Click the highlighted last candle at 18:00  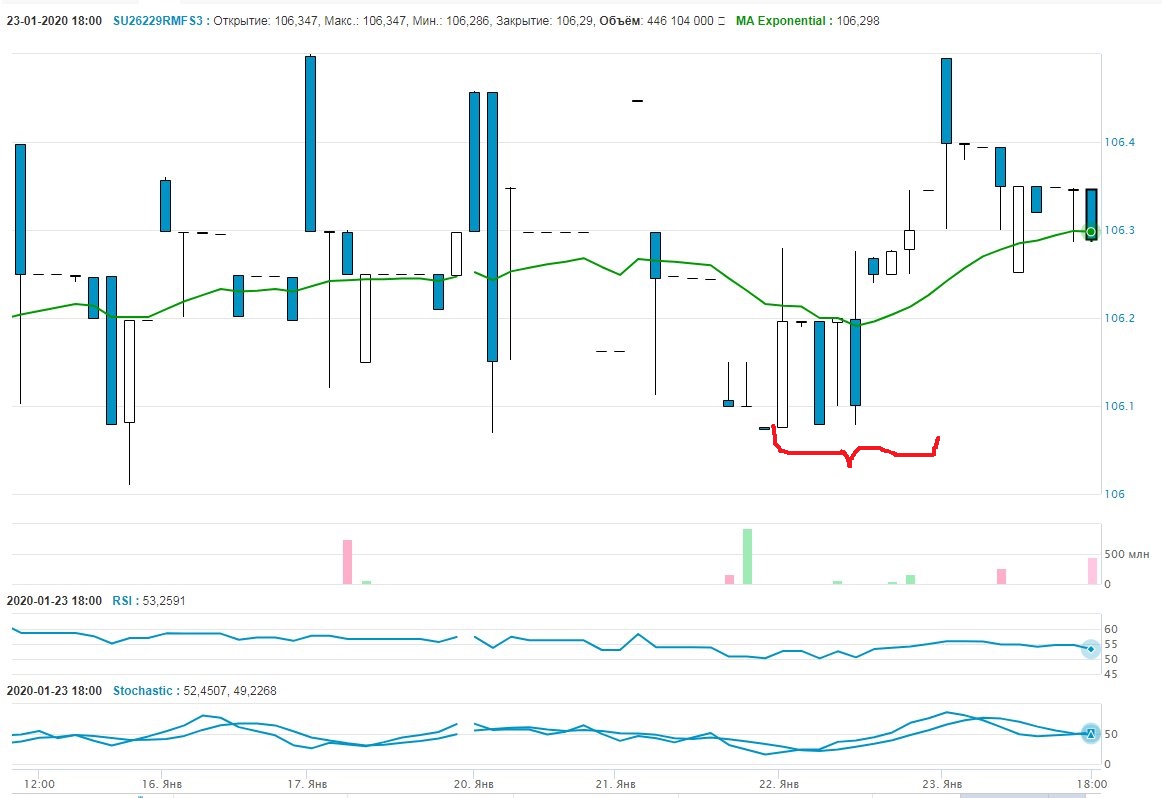[x=1092, y=215]
